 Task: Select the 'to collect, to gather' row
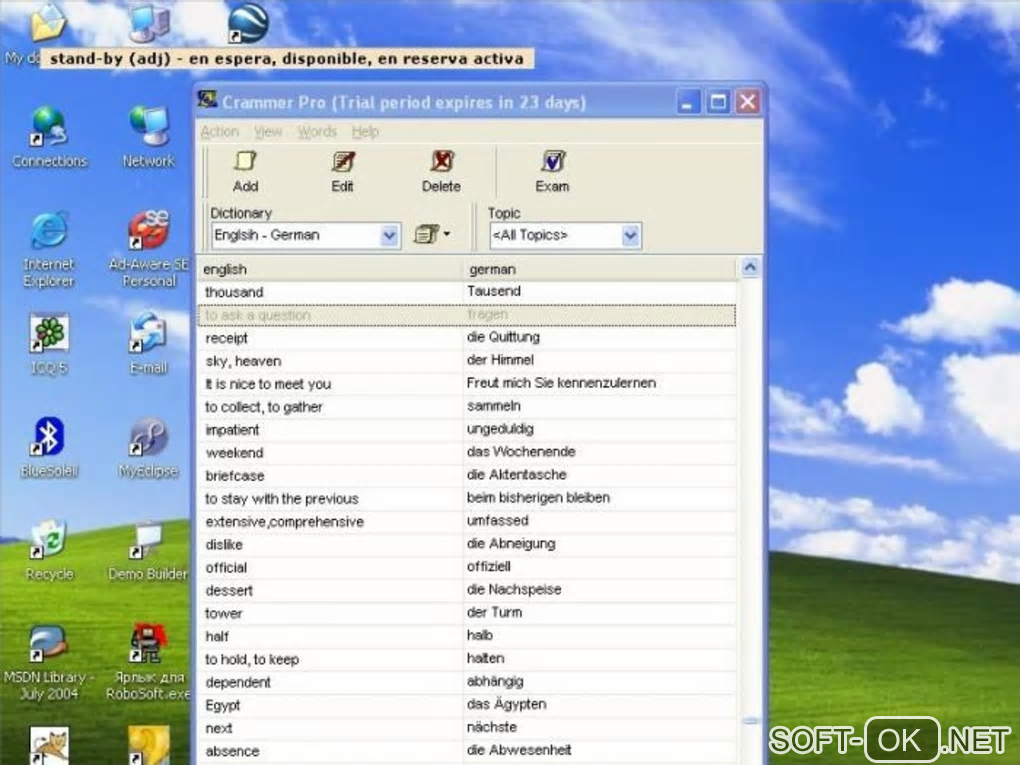(467, 407)
